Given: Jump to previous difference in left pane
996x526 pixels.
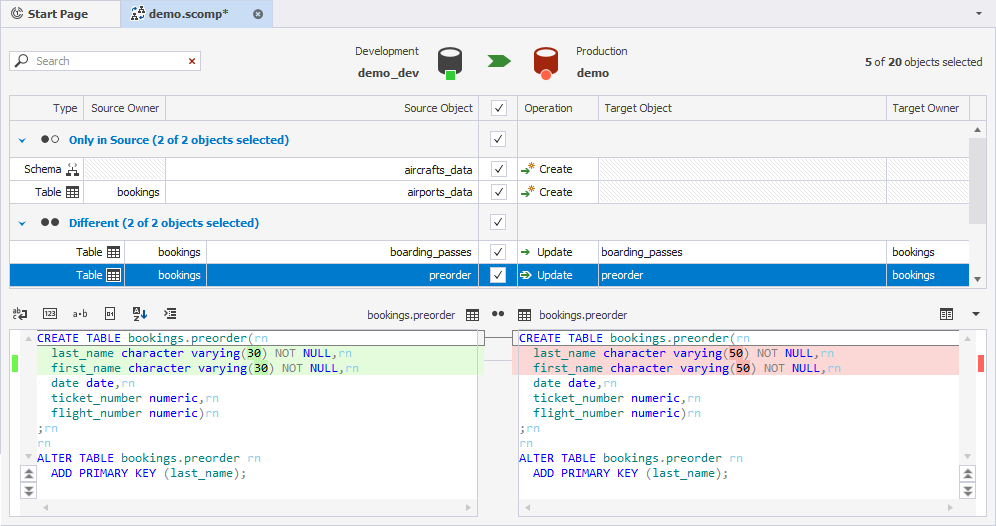Looking at the screenshot, I should (29, 475).
